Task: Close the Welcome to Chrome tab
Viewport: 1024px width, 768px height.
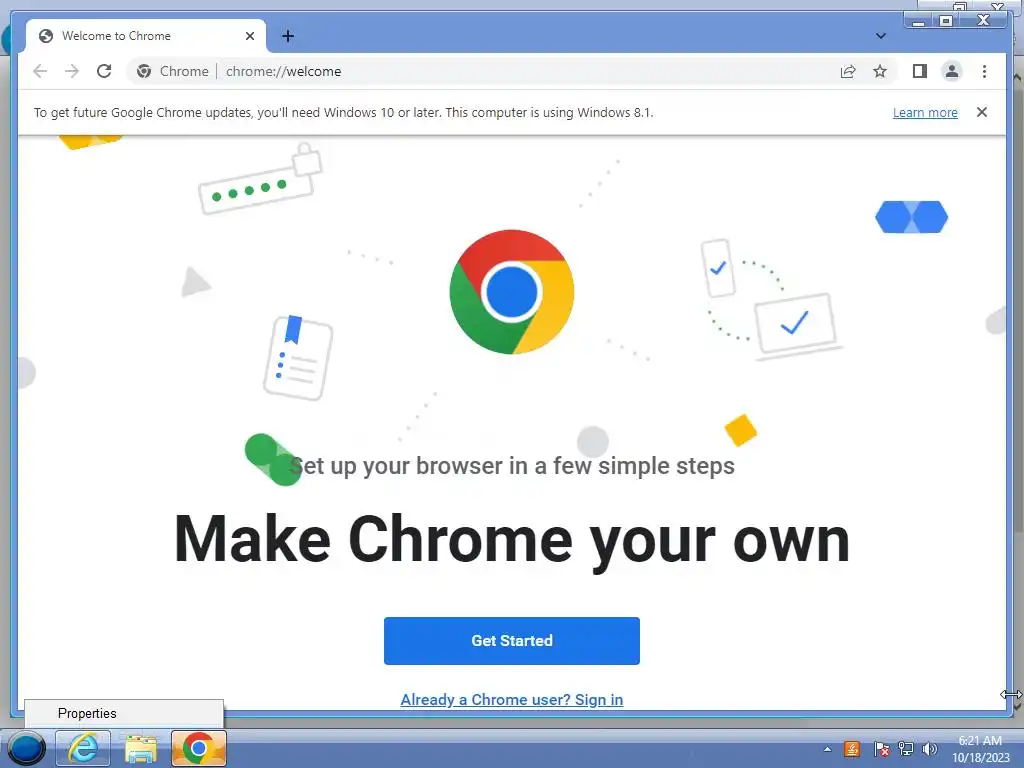Action: point(249,36)
